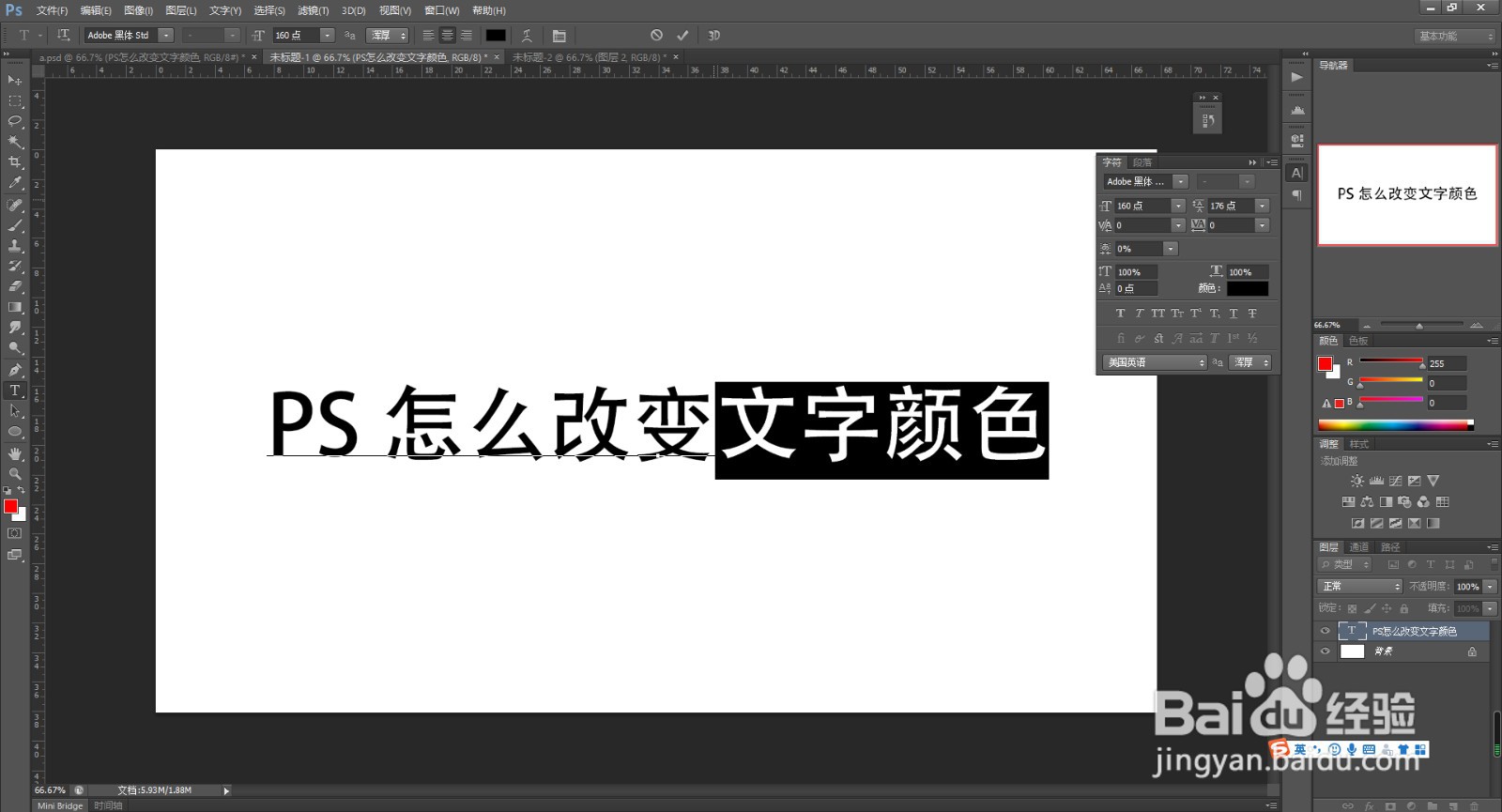Open layer opacity dropdown arrow
Screen dimensions: 1502x812
[1490, 586]
